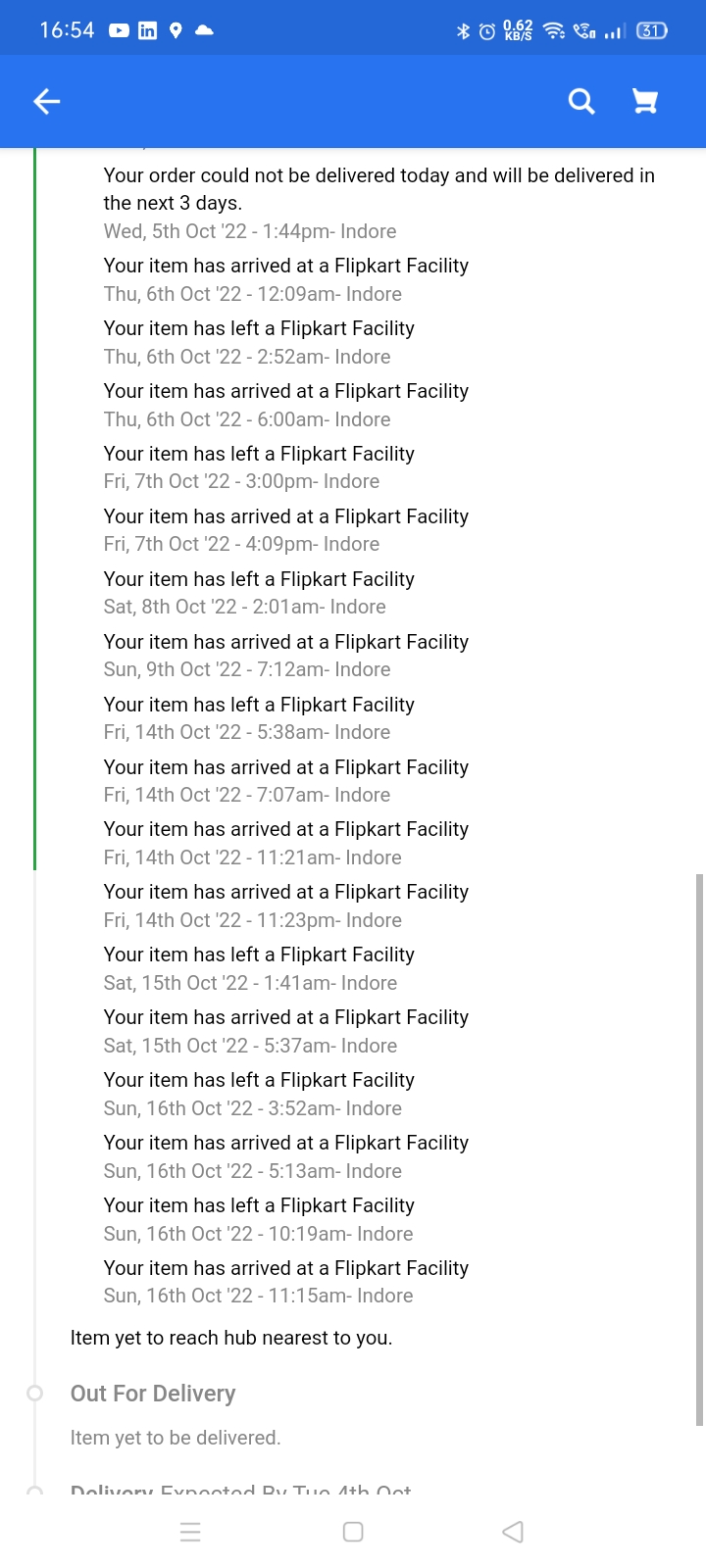Tap the alarm clock status icon
Screen dimensions: 706x1568
pos(487,31)
